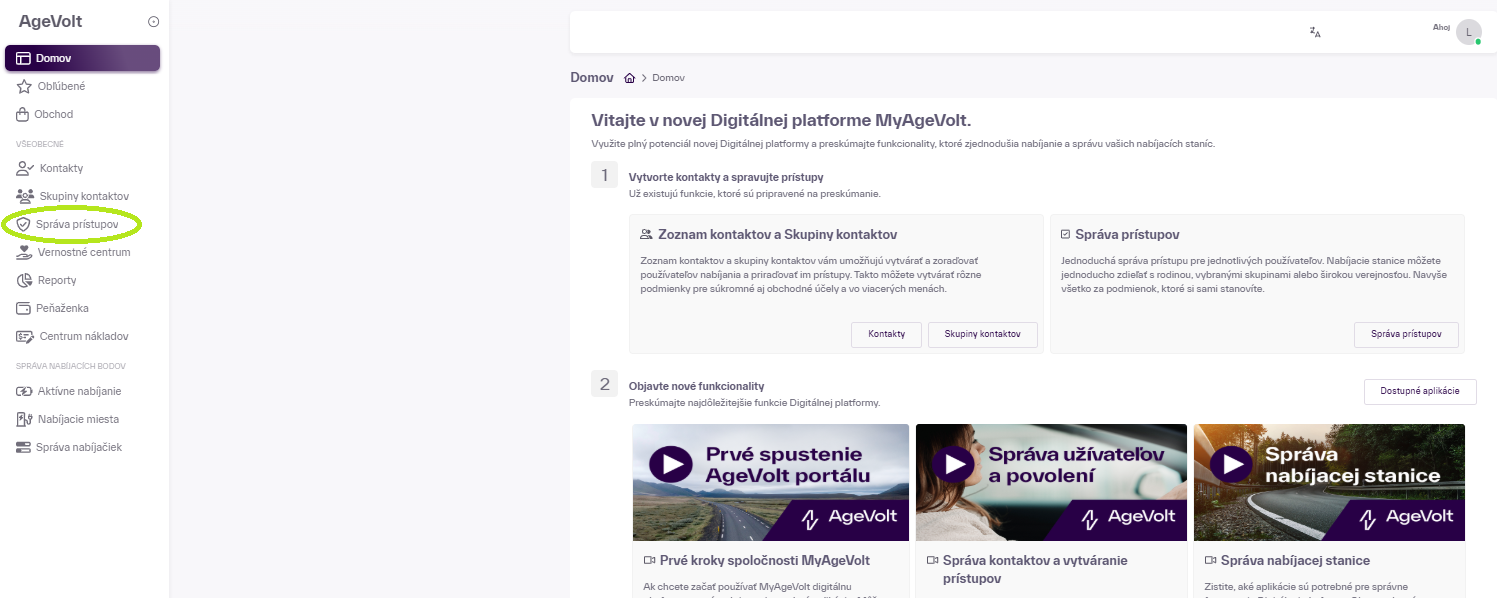Click the Kontakty button in the contacts card
The width and height of the screenshot is (1497, 598).
tap(886, 334)
